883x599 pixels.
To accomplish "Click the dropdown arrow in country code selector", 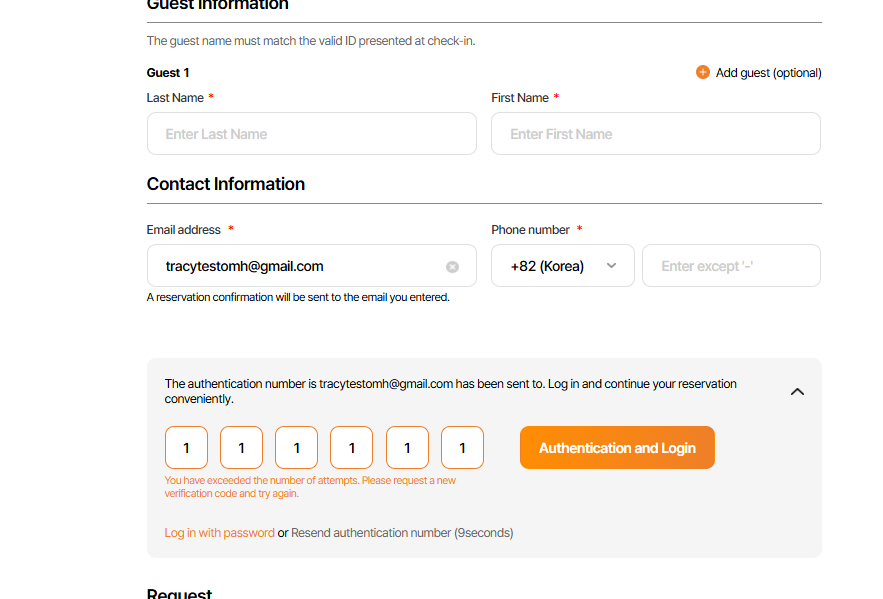I will (612, 266).
